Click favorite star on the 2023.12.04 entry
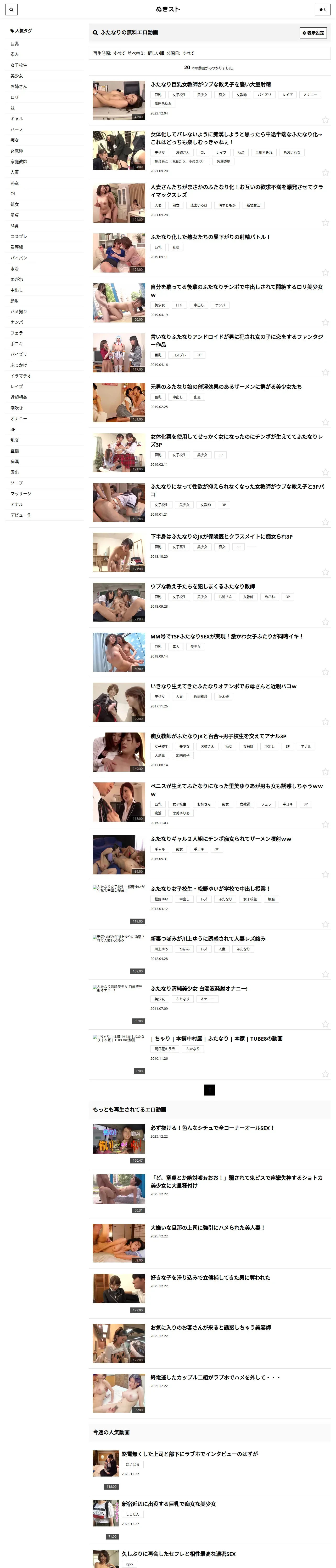The width and height of the screenshot is (336, 1568). pos(325,120)
